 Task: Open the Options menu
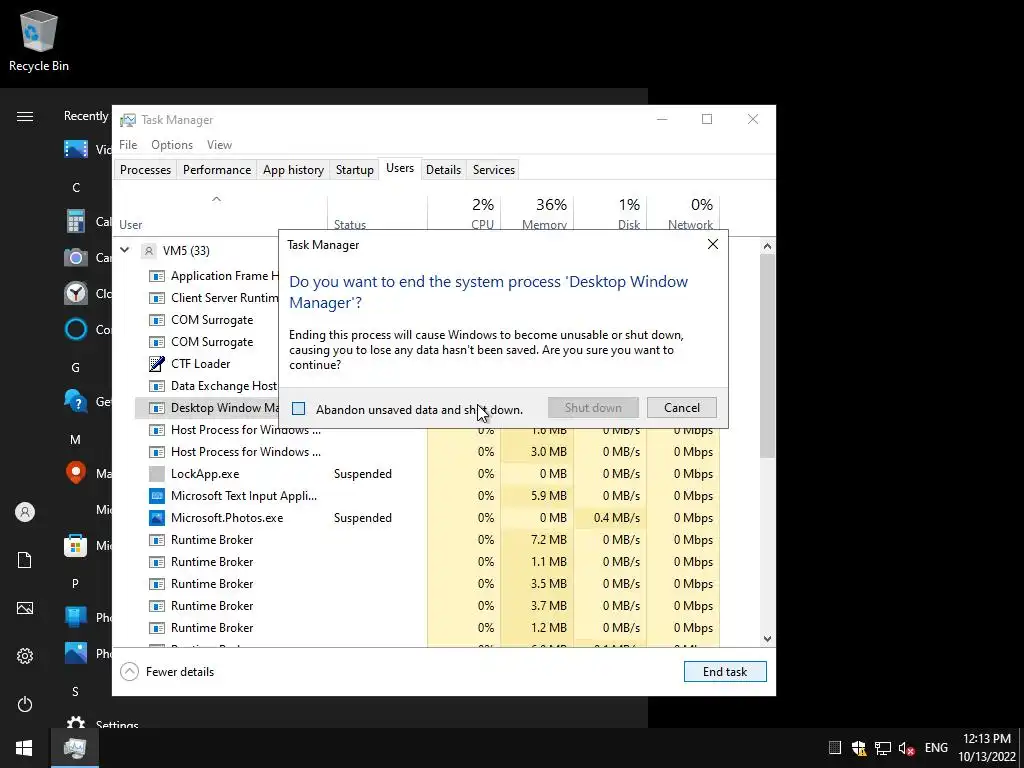(172, 145)
